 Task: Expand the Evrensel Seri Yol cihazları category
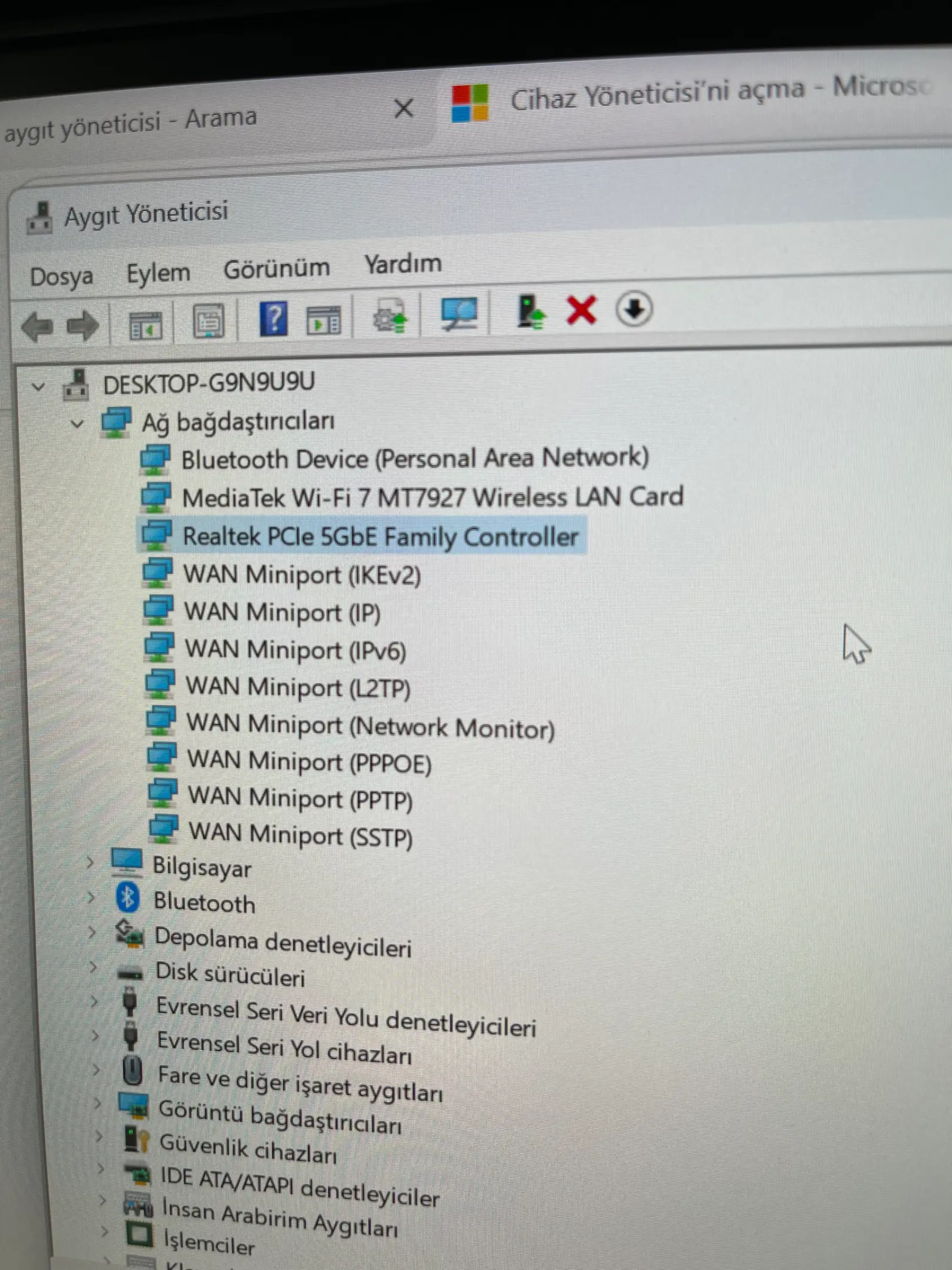point(96,1035)
